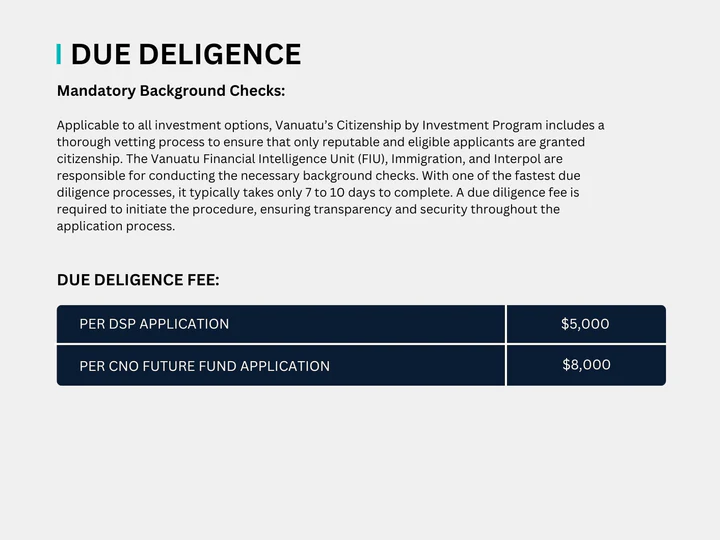720x540 pixels.
Task: Click the words Vanuatu's Citizenship by Investment Program
Action: [409, 125]
